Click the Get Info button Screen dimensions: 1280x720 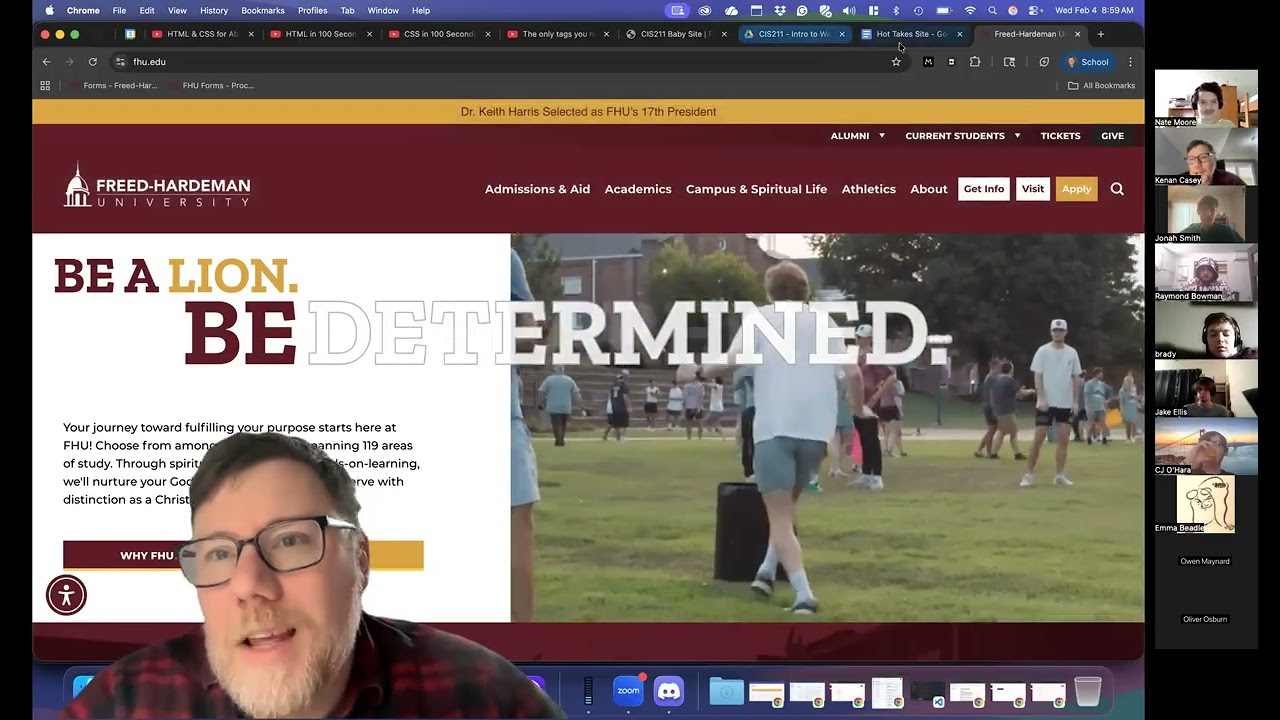984,189
